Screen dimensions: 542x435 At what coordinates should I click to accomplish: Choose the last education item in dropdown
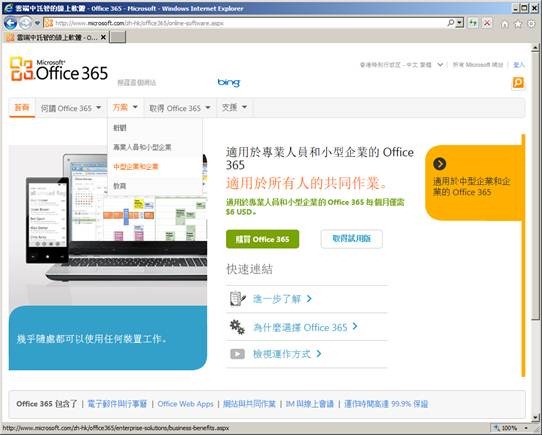pyautogui.click(x=120, y=186)
